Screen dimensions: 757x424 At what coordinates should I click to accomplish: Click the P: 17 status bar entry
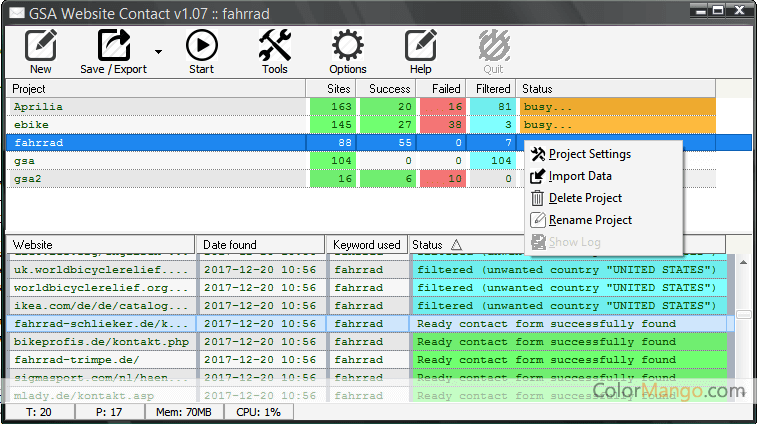(x=110, y=412)
